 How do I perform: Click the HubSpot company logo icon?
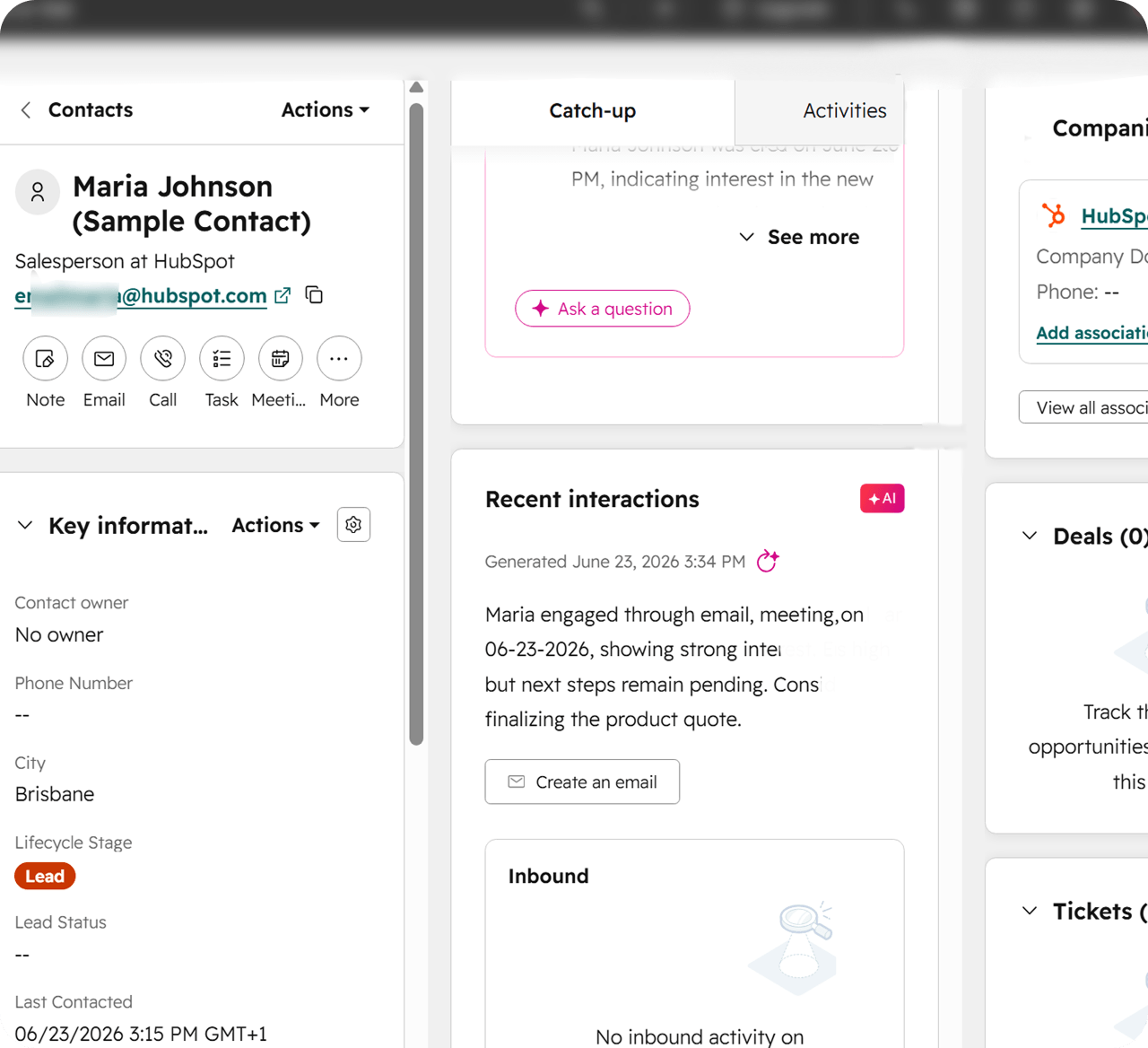point(1054,215)
